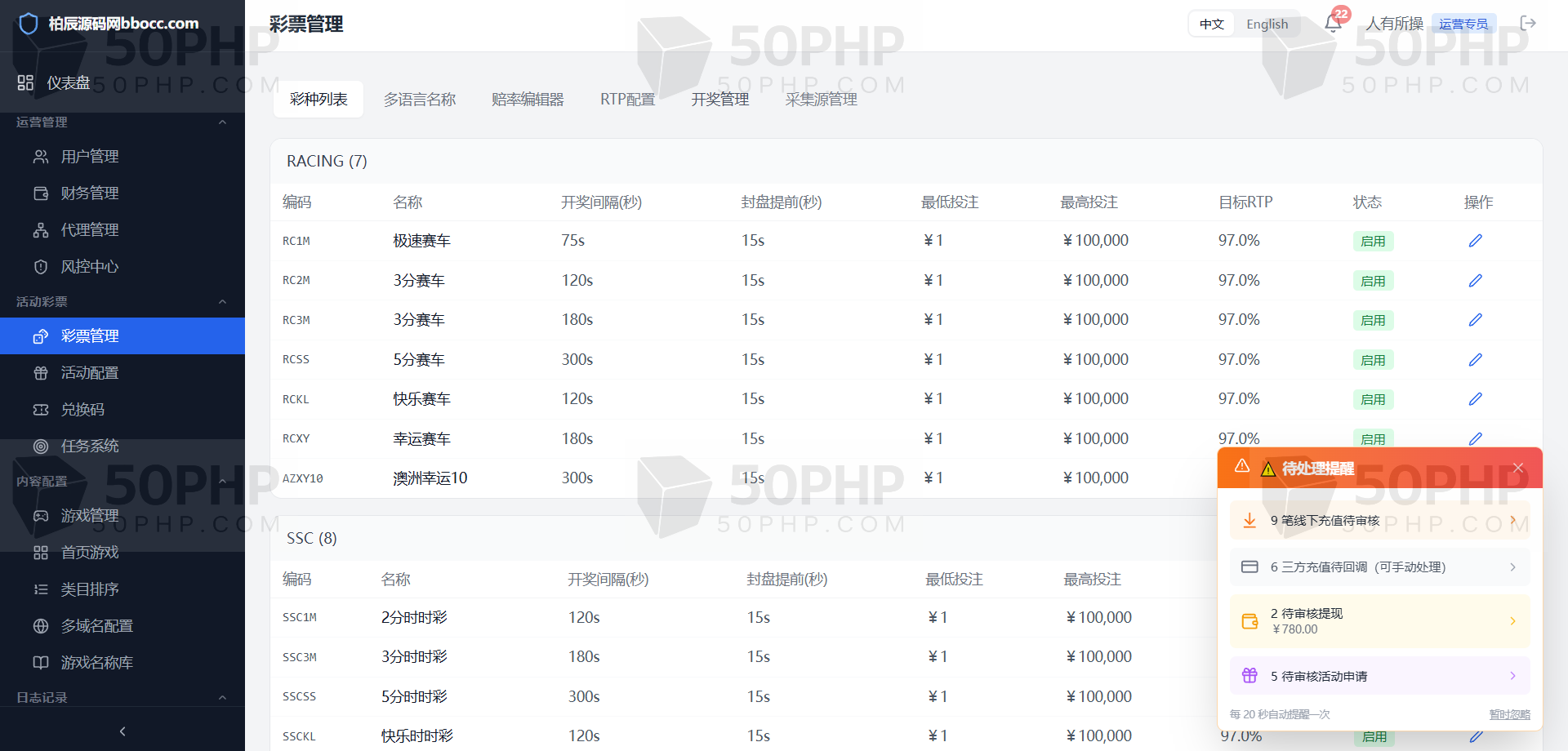Edit the RC2M row with pencil icon
This screenshot has width=1568, height=751.
(1475, 280)
